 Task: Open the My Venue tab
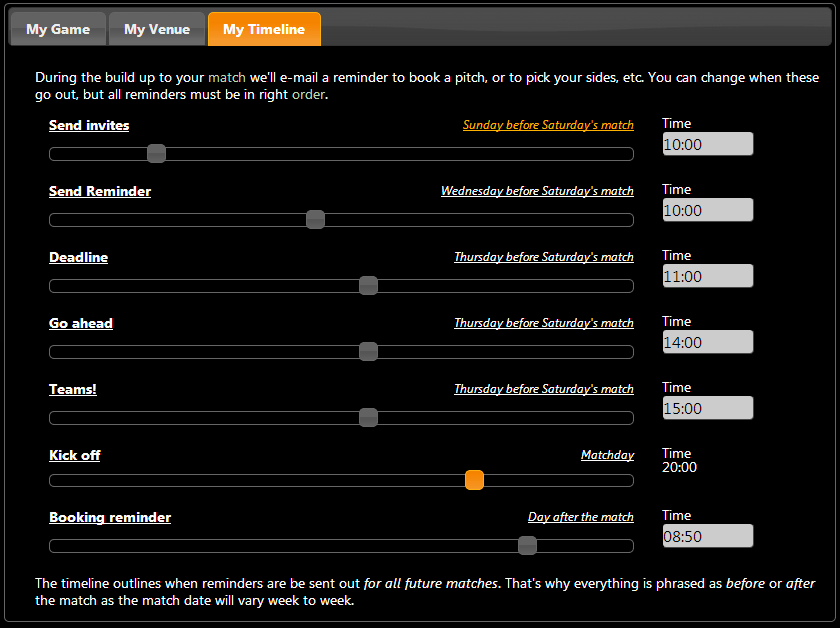(157, 29)
